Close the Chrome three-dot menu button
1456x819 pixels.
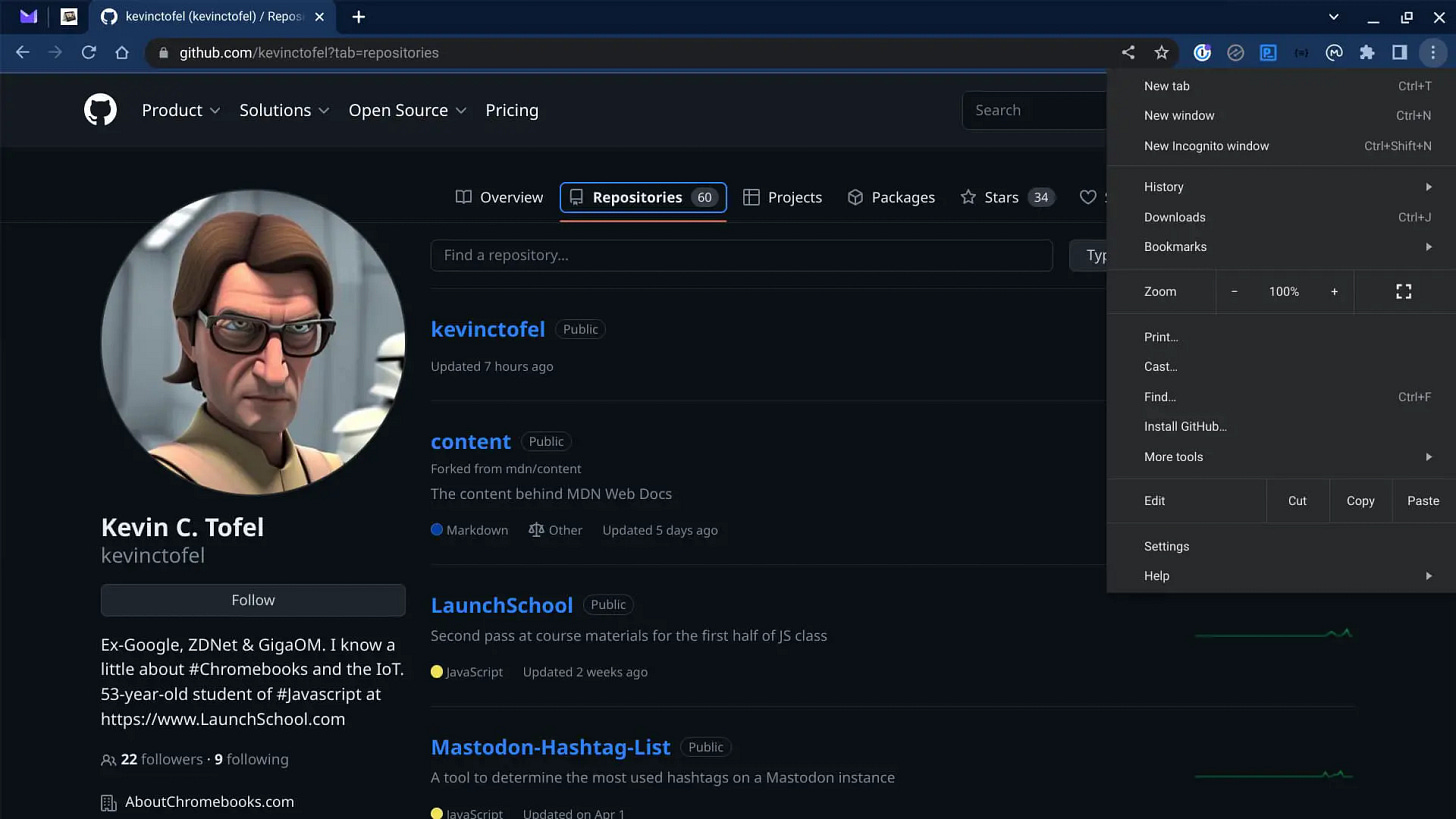pyautogui.click(x=1433, y=52)
